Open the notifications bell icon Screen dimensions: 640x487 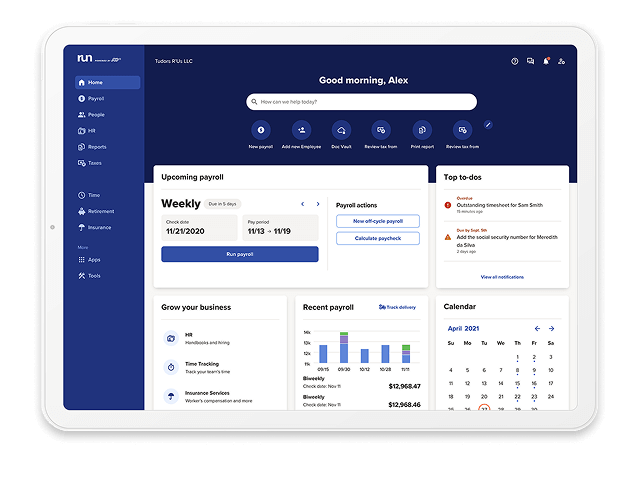click(546, 61)
